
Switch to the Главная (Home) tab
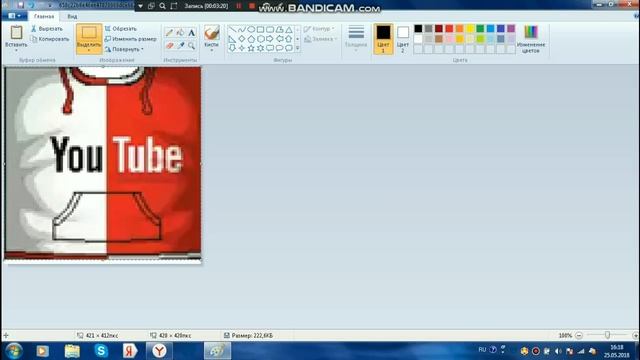point(44,16)
